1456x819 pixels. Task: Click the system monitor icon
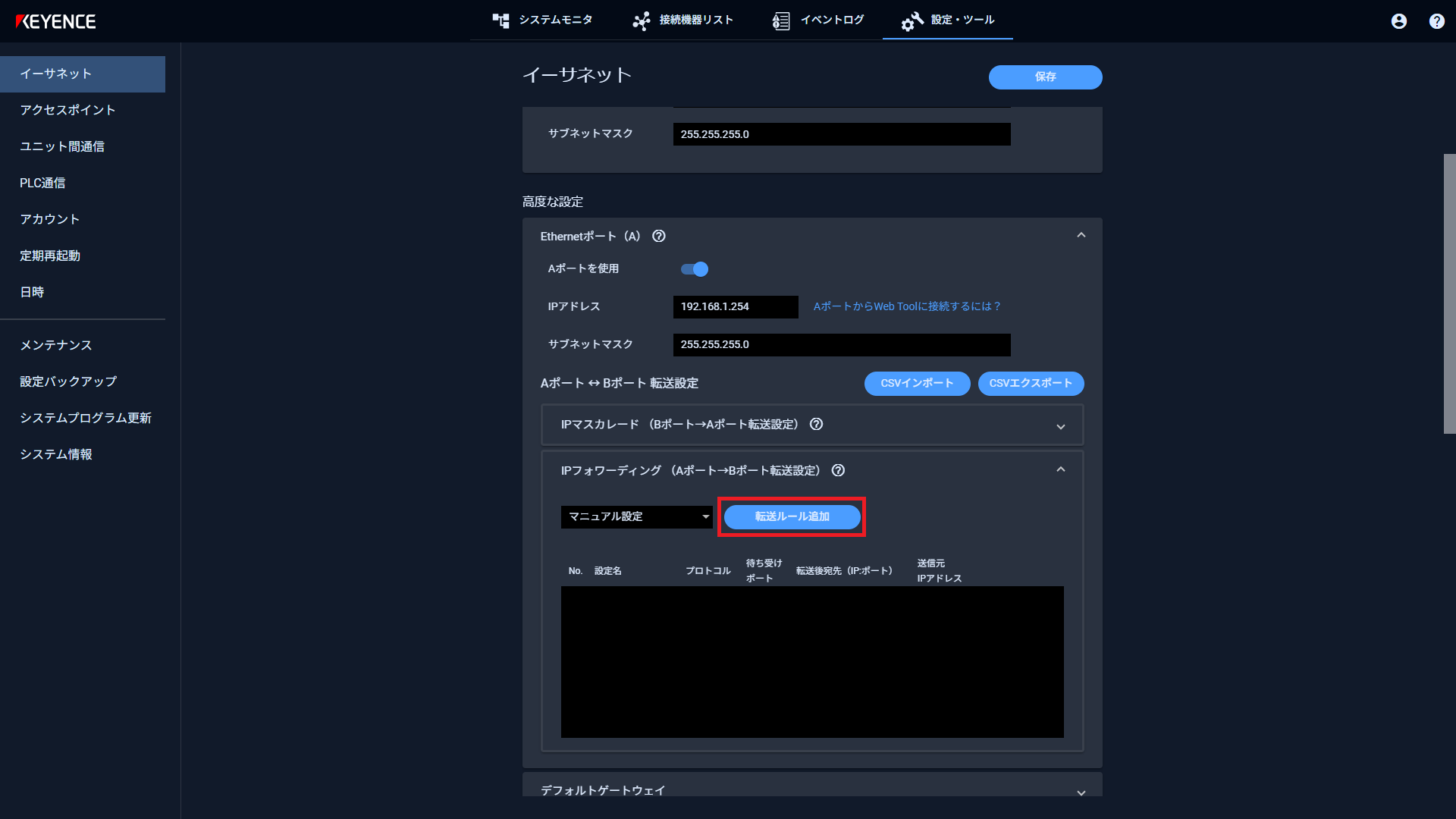click(x=500, y=20)
